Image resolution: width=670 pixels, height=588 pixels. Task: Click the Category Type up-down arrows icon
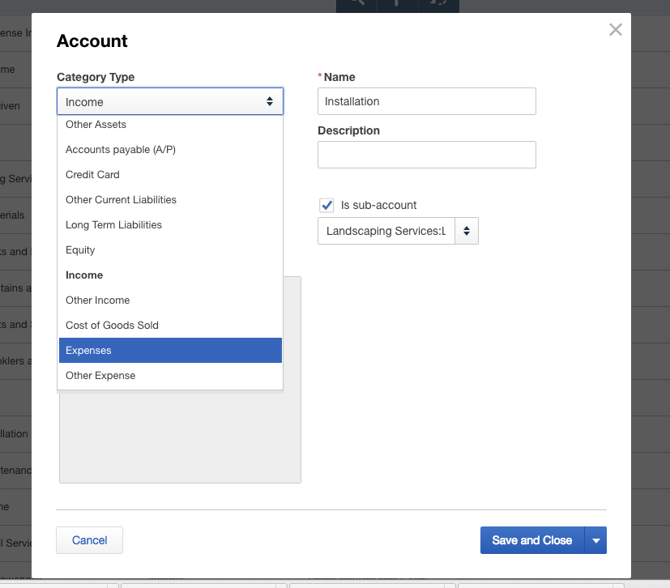tap(270, 101)
